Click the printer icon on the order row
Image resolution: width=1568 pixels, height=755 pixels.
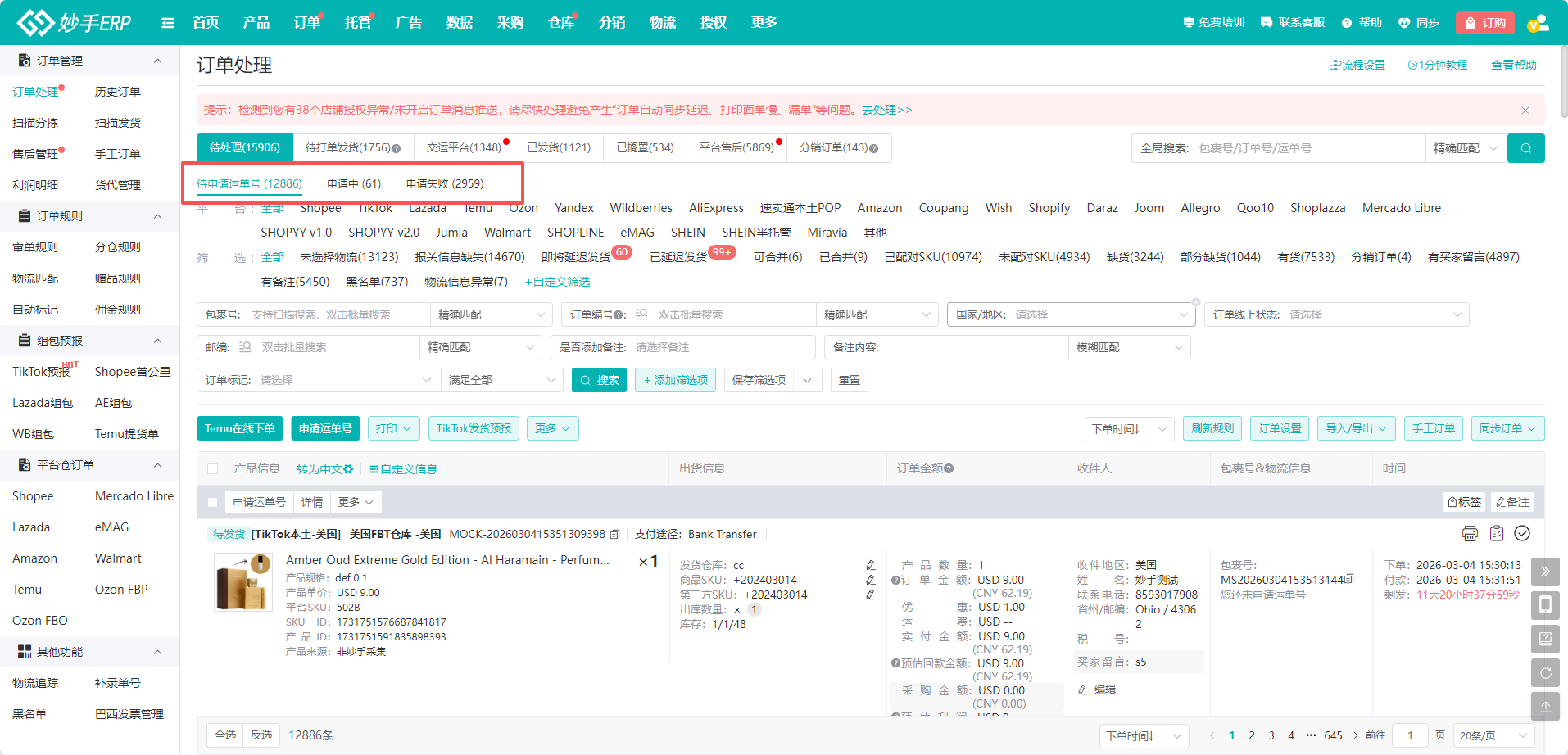click(x=1470, y=534)
